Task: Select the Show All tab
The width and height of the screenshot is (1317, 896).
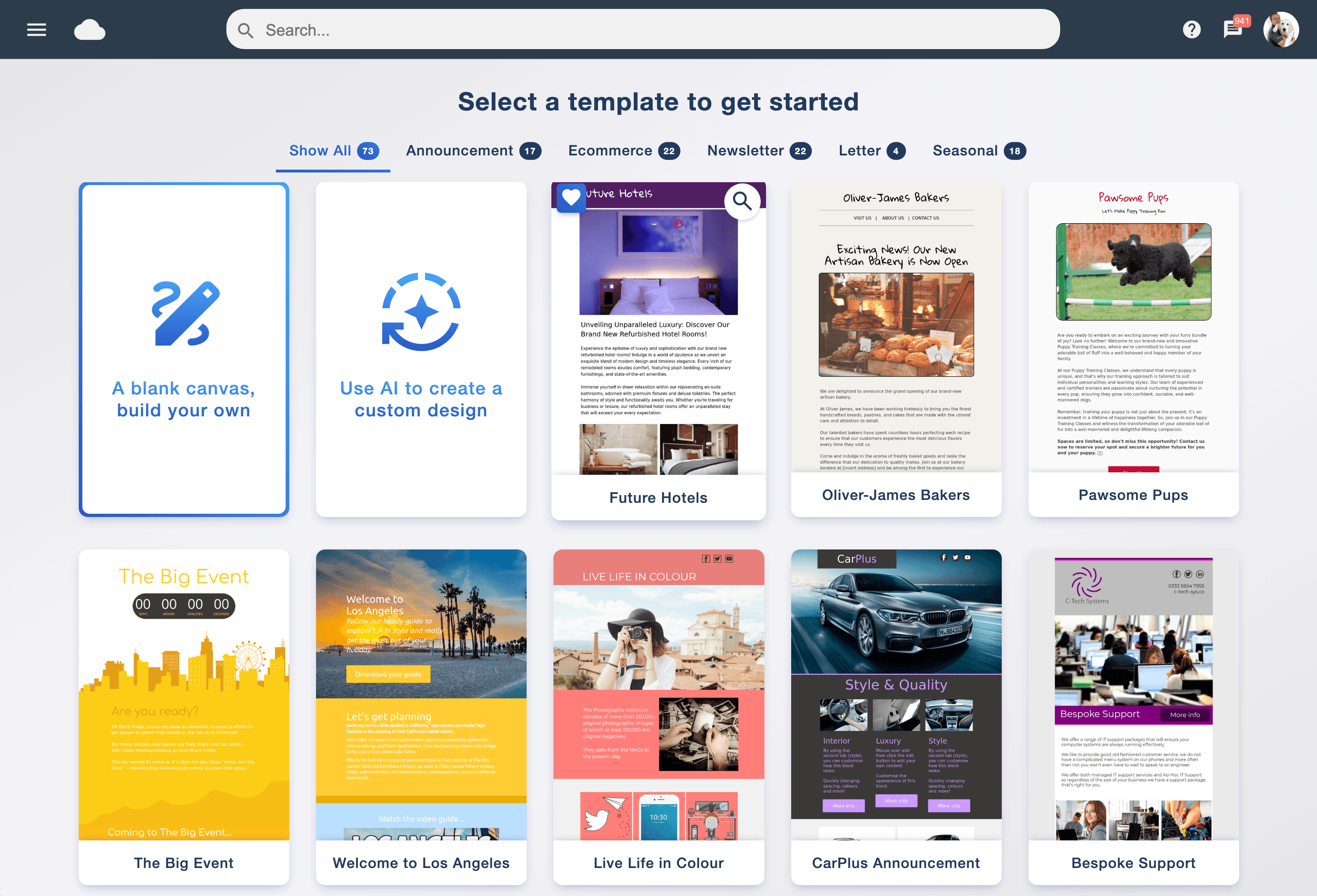Action: tap(333, 151)
